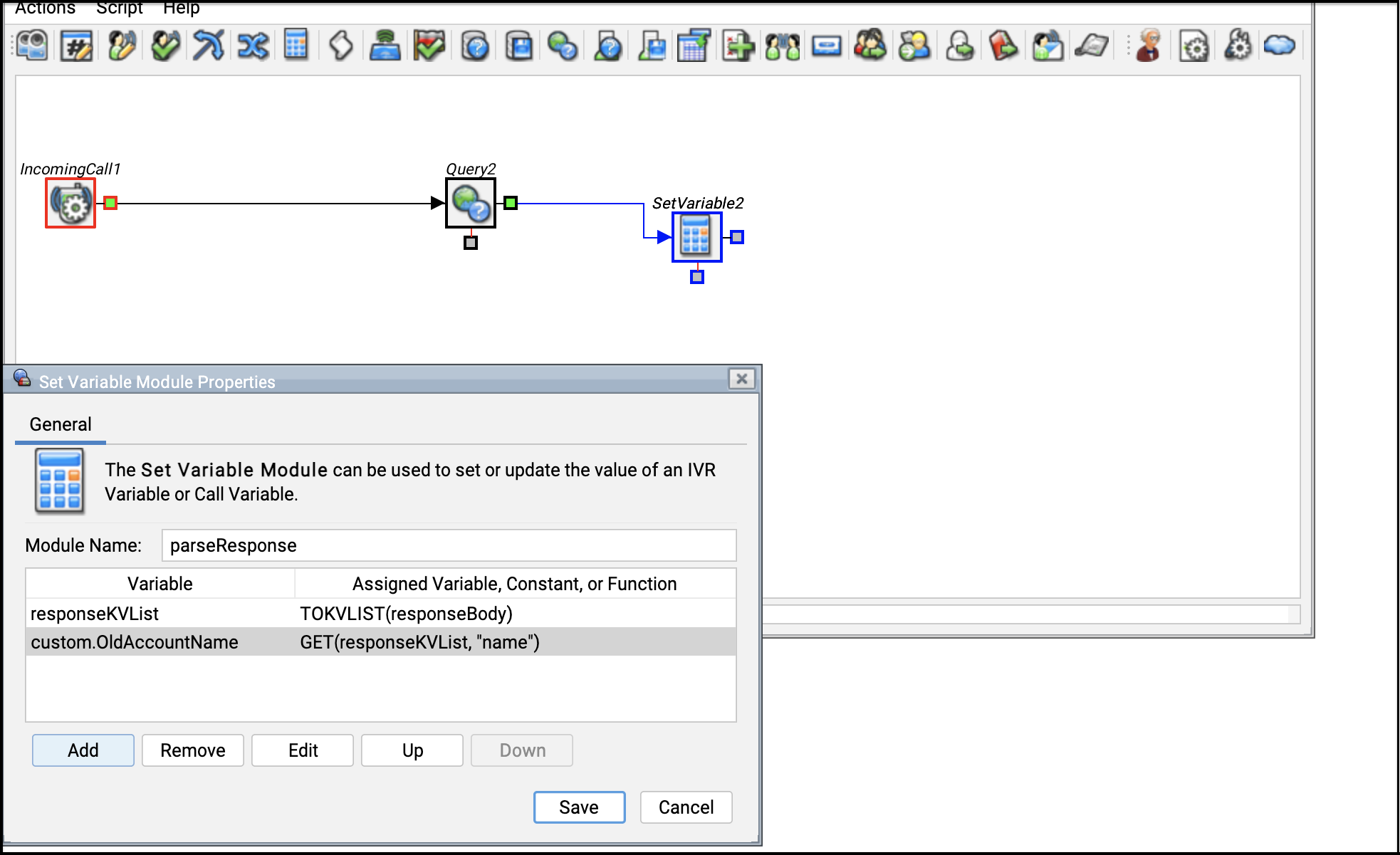Select the Query2 node on canvas
The image size is (1400, 855).
tap(471, 203)
